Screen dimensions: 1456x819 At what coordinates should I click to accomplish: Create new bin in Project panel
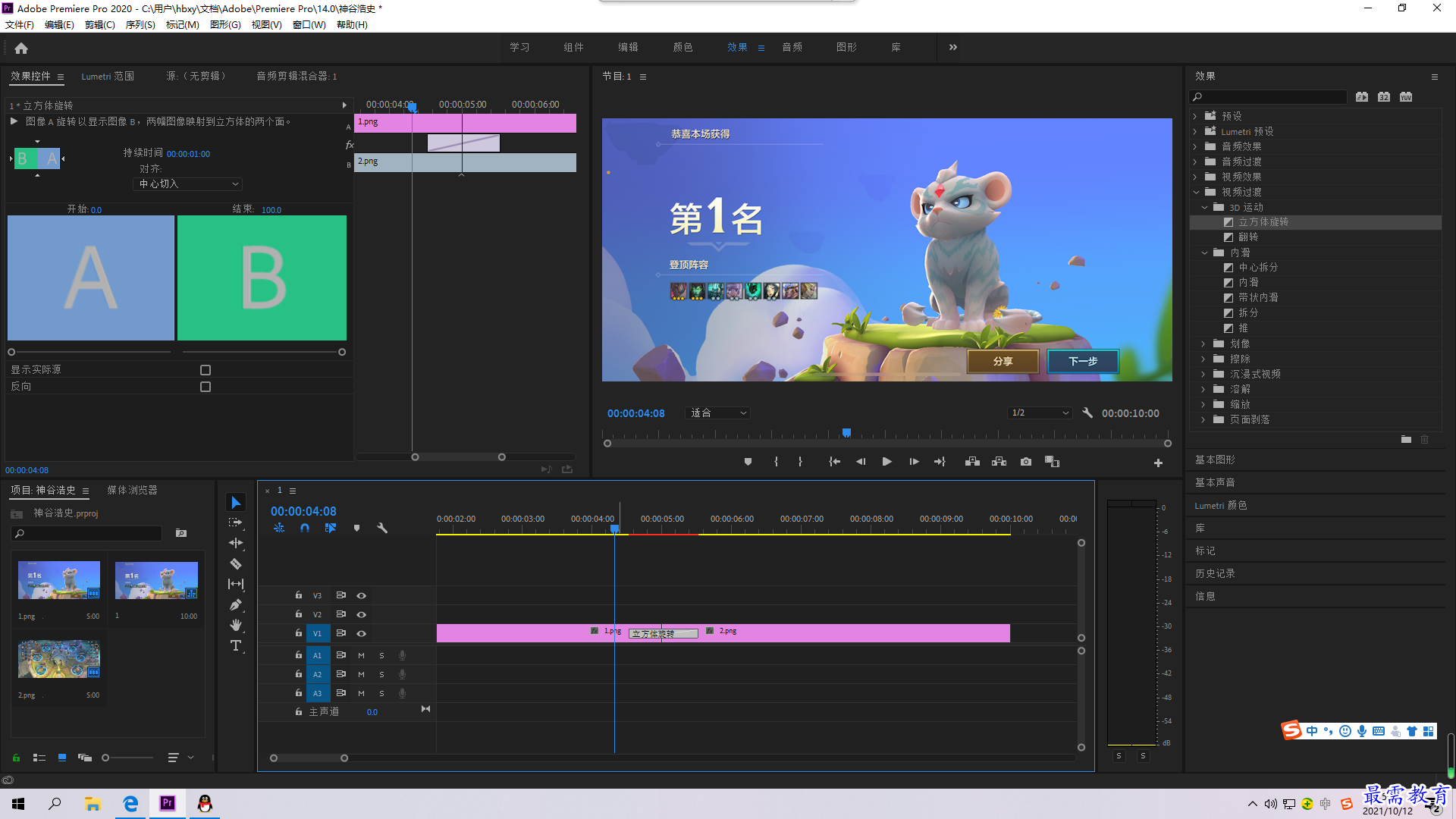pos(181,533)
